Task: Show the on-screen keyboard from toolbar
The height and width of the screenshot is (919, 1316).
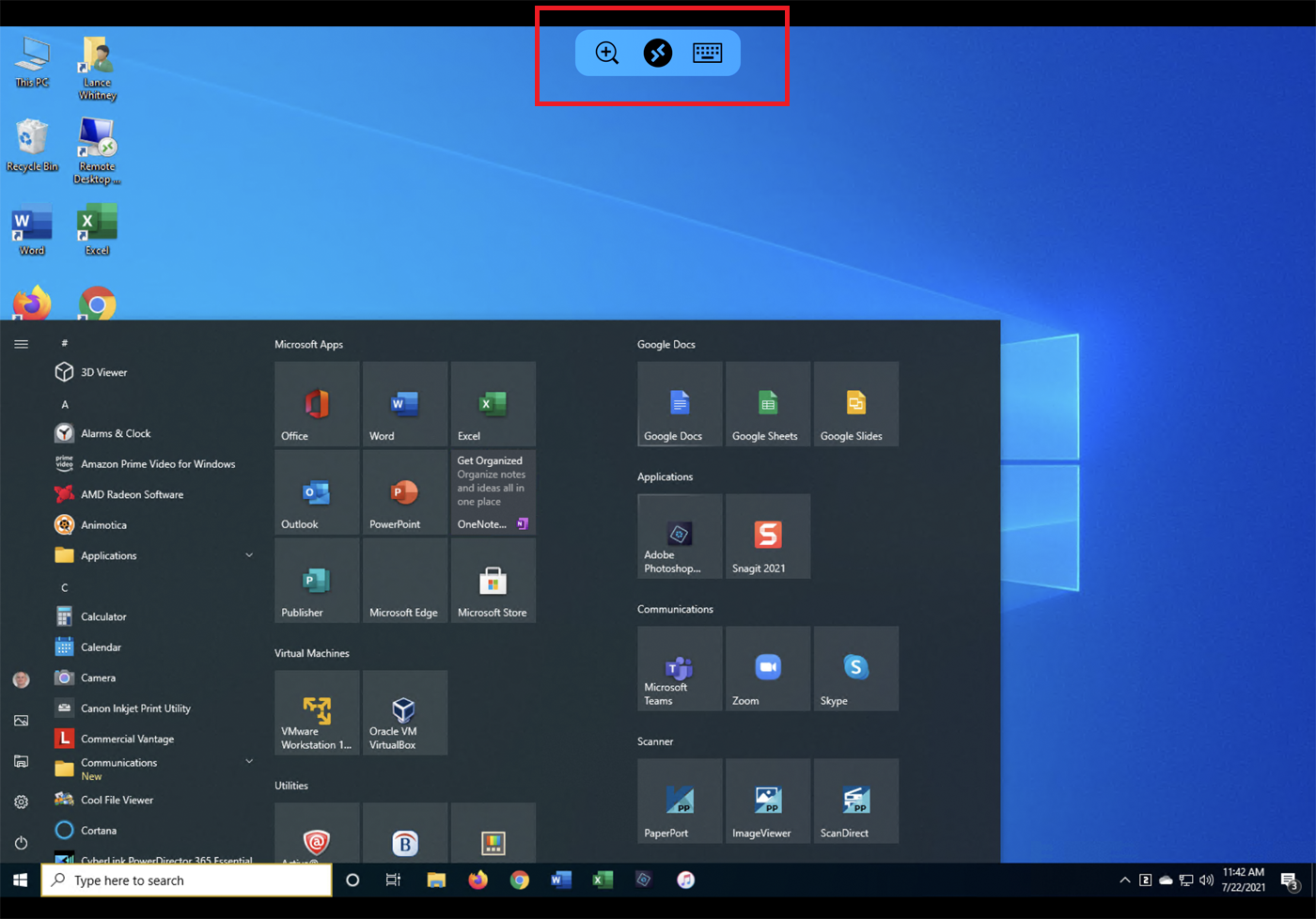Action: coord(708,53)
